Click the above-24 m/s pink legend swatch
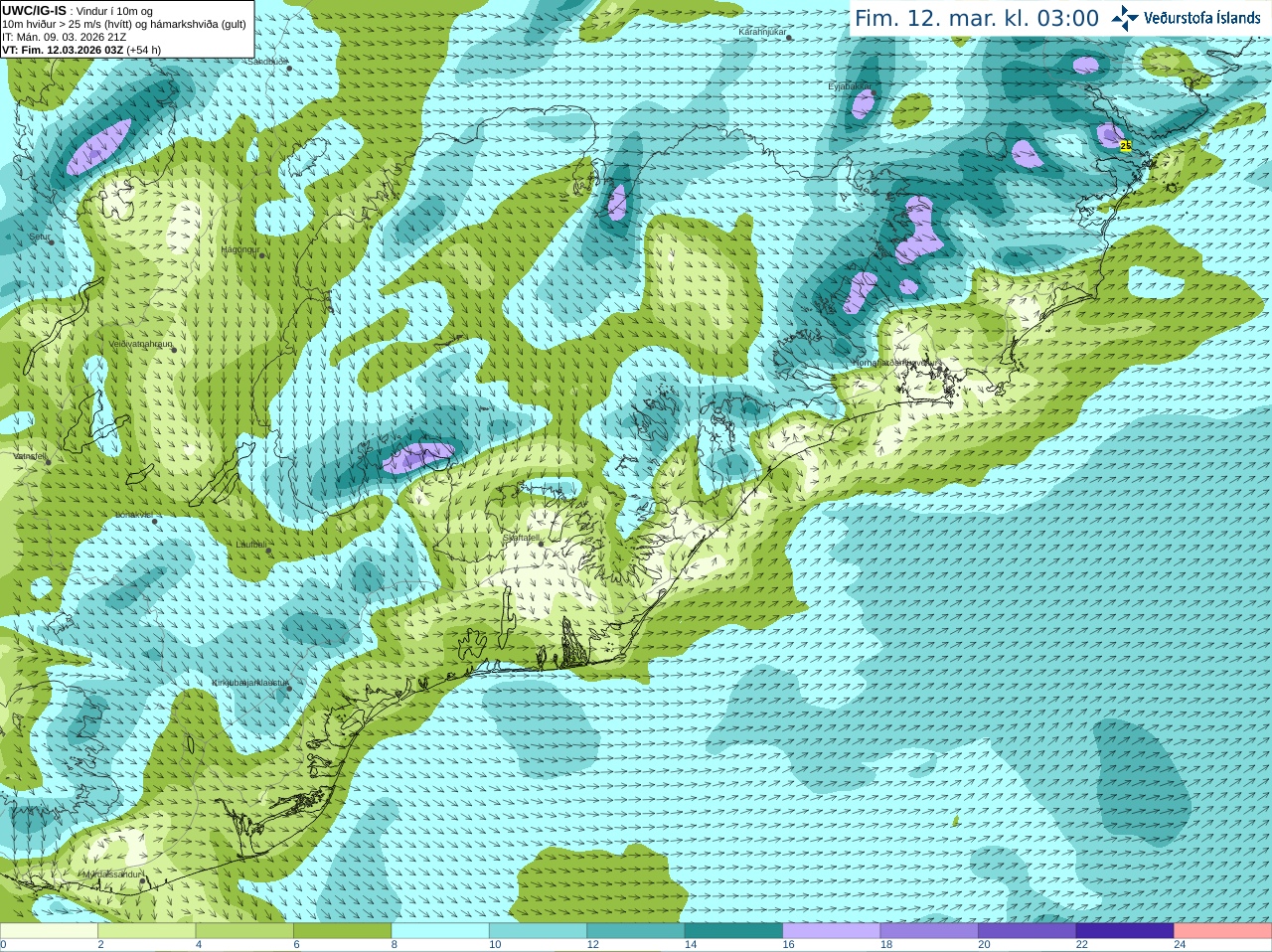The image size is (1272, 952). tap(1223, 931)
